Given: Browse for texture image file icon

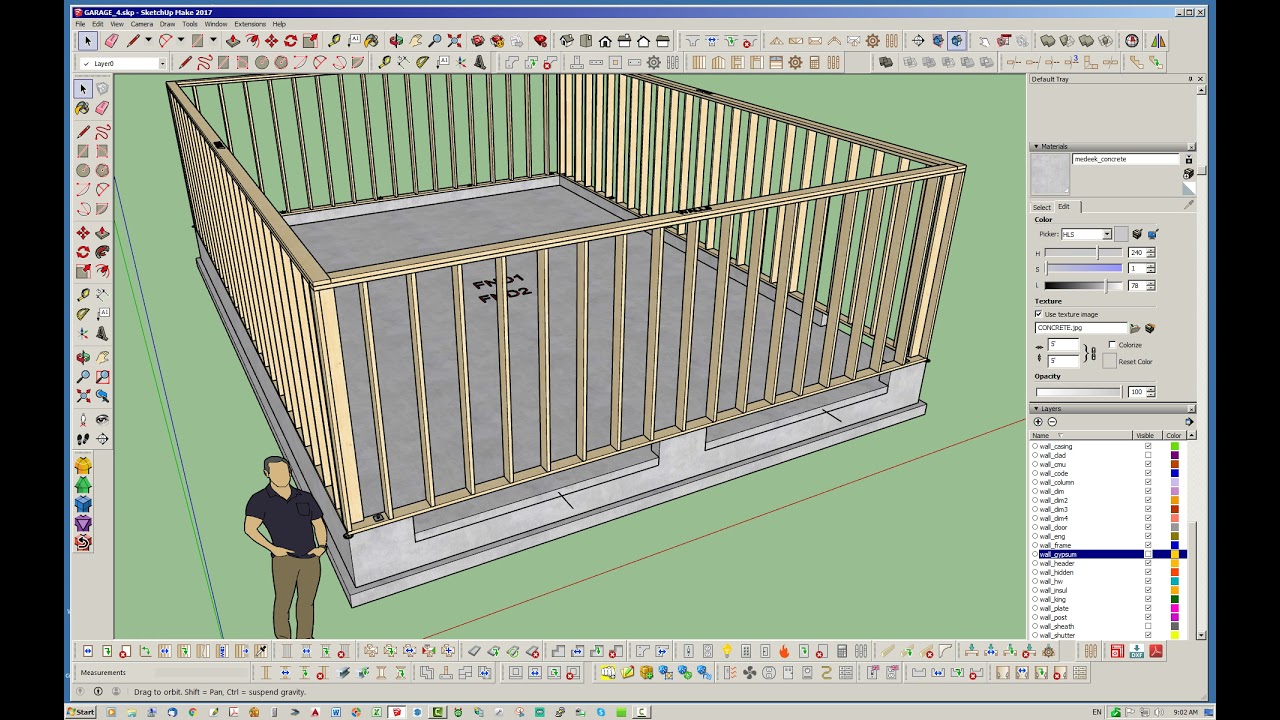Looking at the screenshot, I should tap(1135, 328).
